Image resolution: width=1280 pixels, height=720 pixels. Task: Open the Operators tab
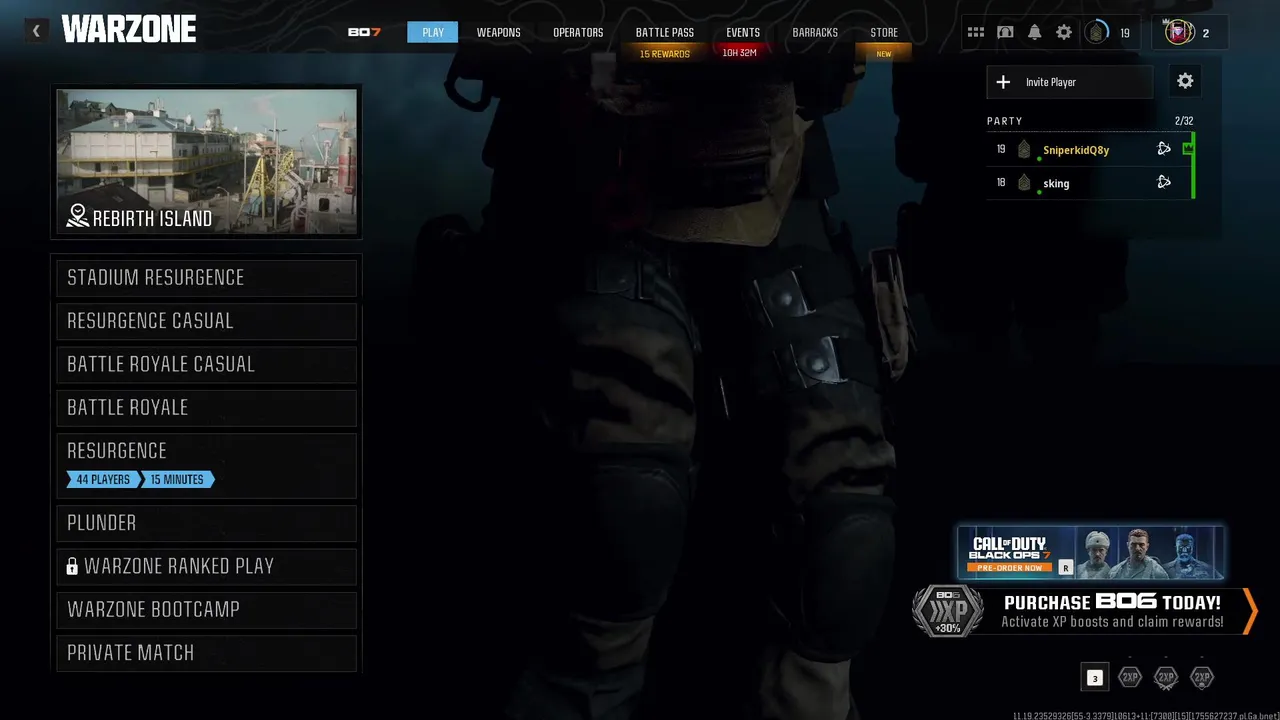pos(578,32)
